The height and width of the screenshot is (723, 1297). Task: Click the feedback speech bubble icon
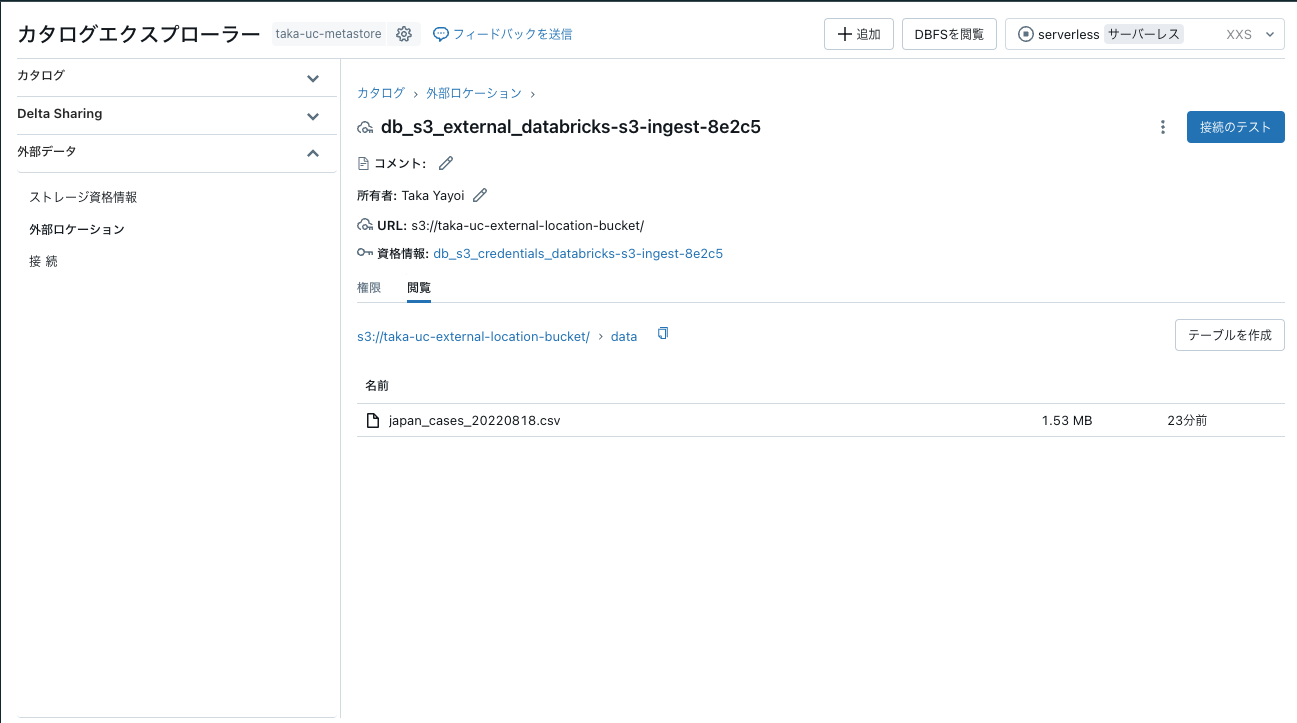coord(440,33)
